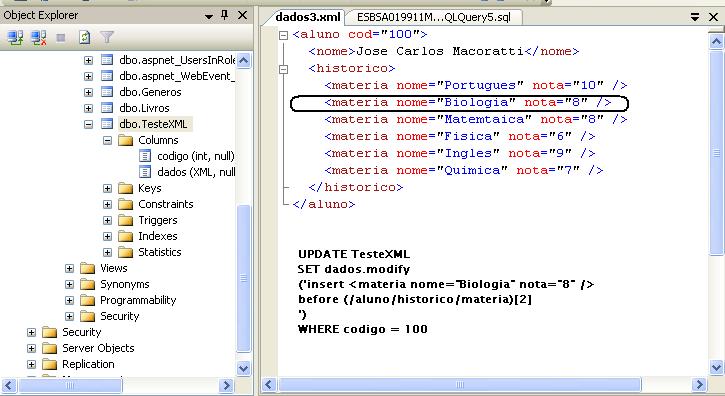Switch to the dados3.xml tab
725x396 pixels.
(307, 17)
